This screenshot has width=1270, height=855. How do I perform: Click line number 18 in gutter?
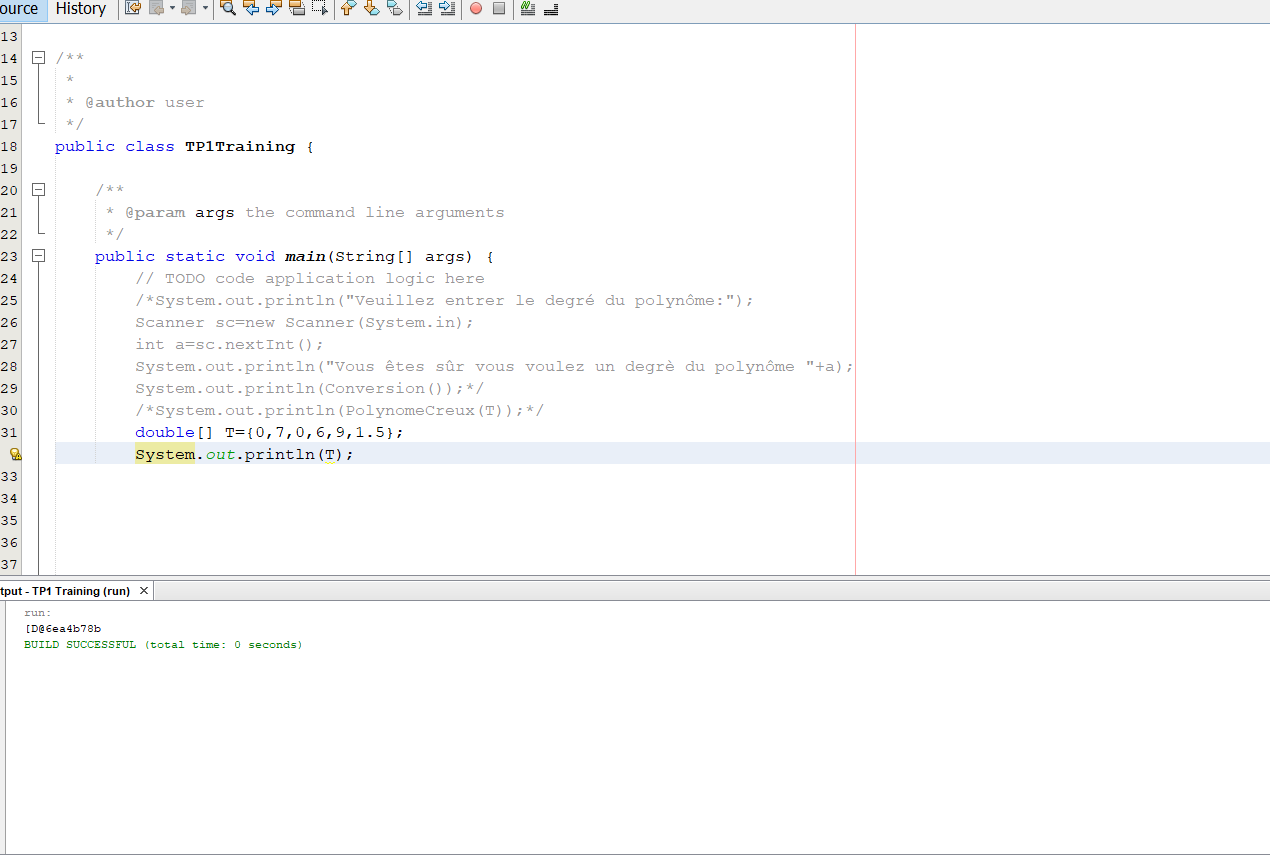coord(9,146)
